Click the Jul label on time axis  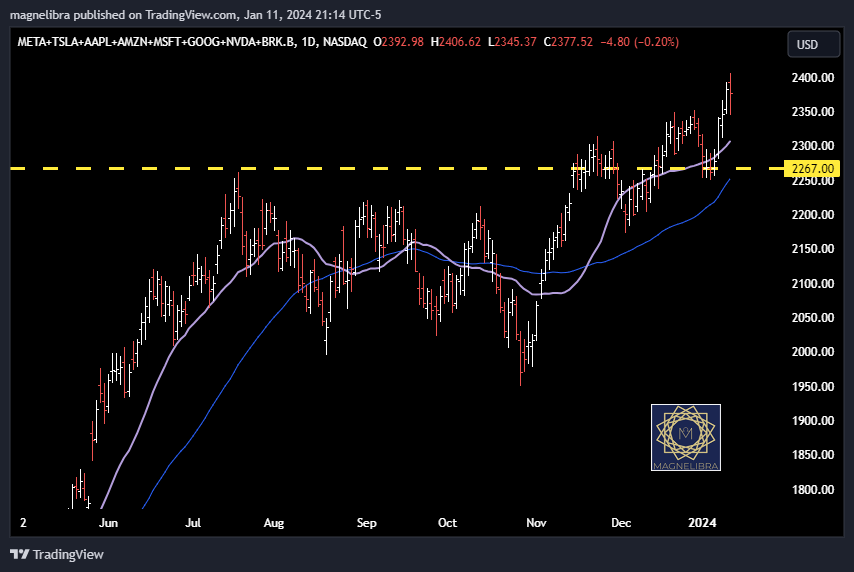(193, 523)
